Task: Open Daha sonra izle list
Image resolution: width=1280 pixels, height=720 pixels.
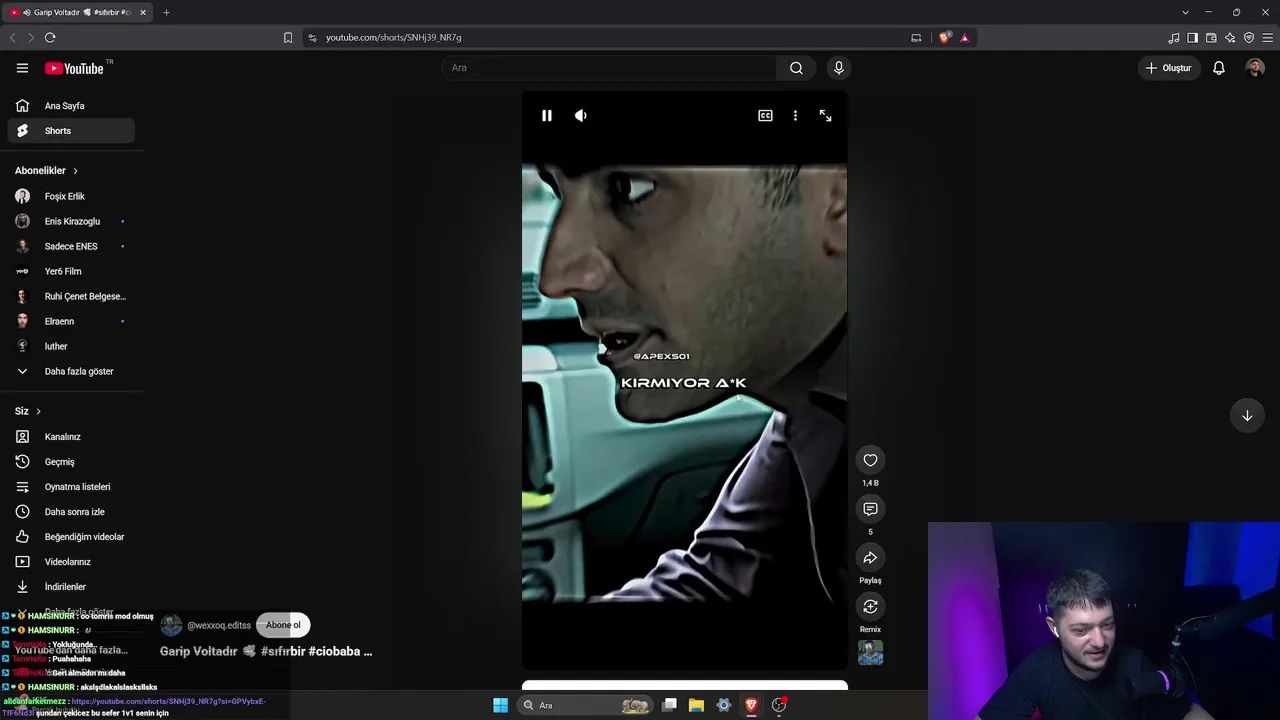Action: pyautogui.click(x=71, y=512)
